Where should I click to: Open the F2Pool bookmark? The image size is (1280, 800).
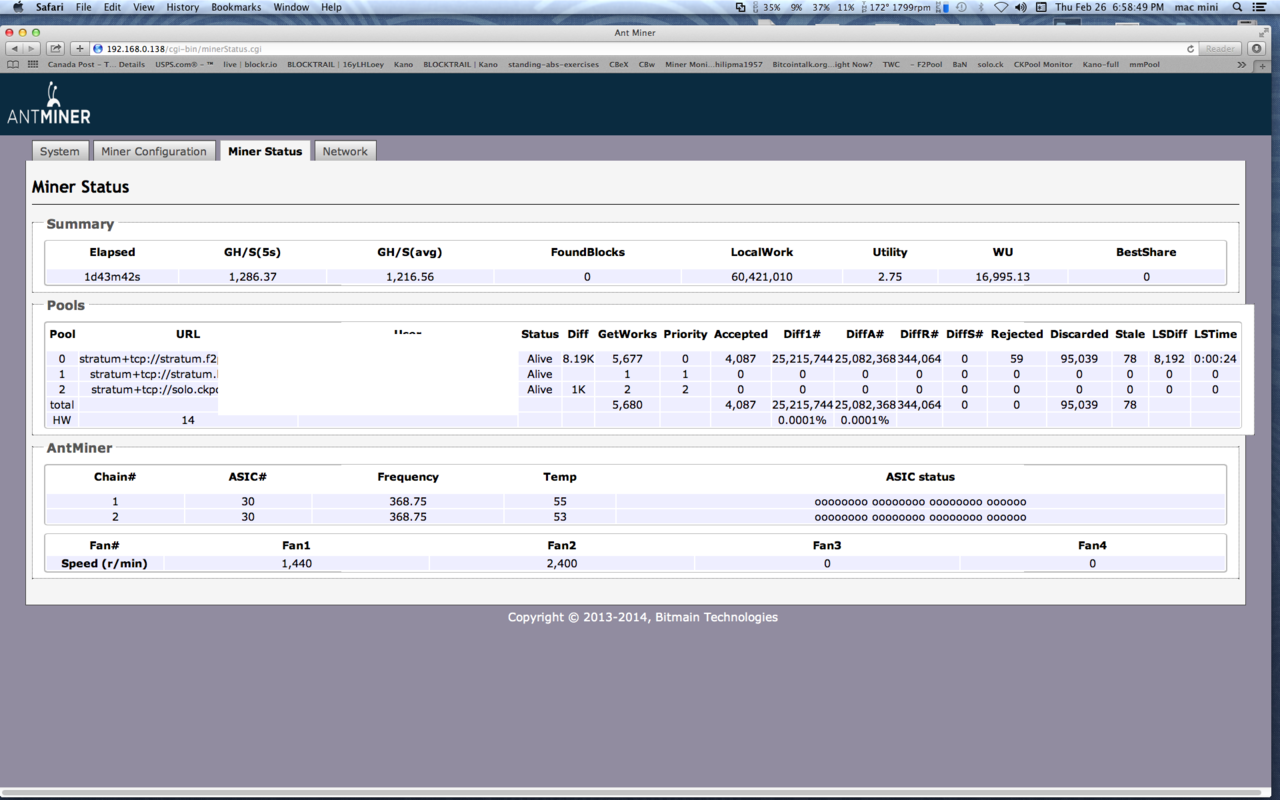click(x=926, y=64)
